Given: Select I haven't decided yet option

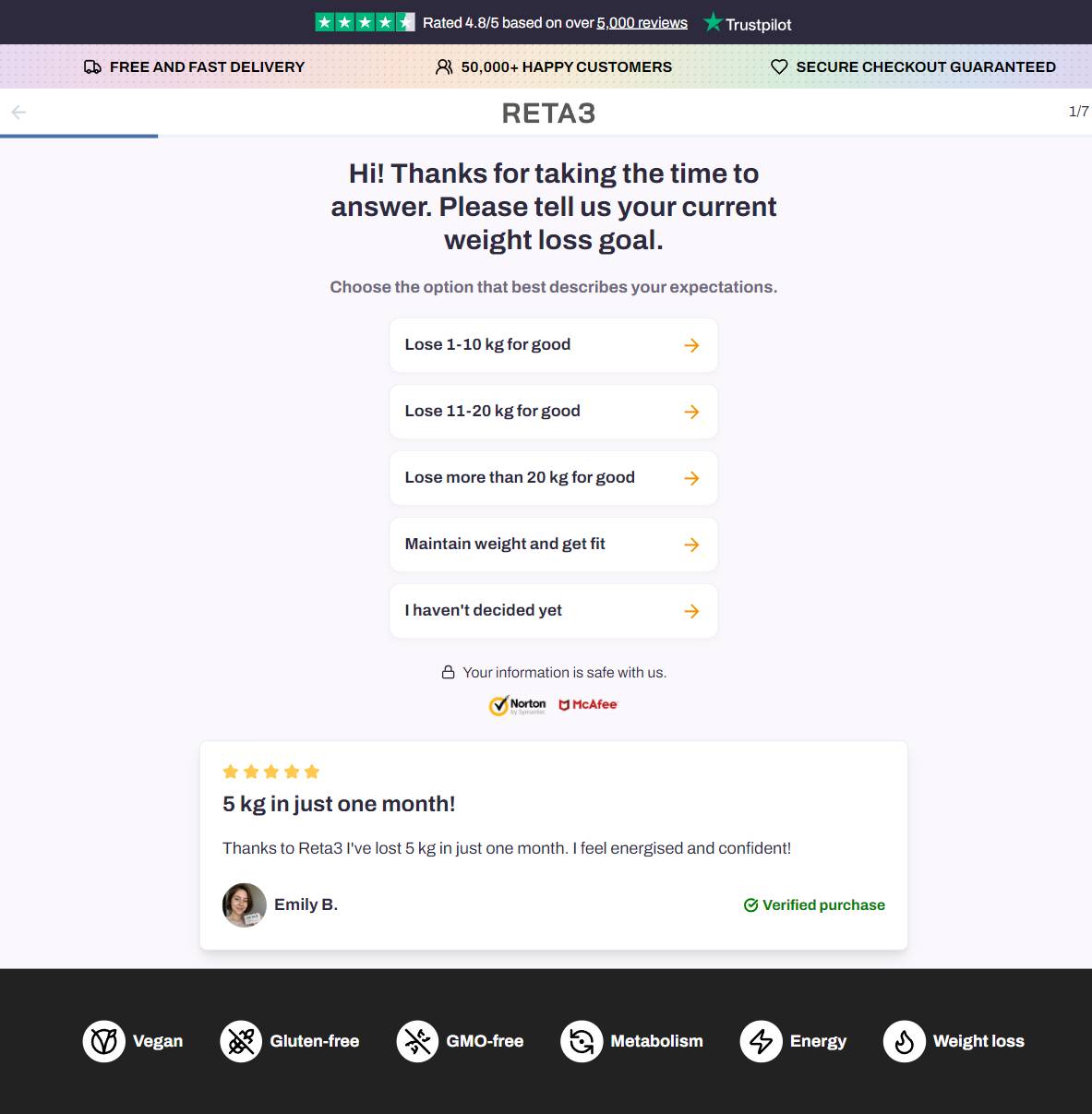Looking at the screenshot, I should (553, 611).
